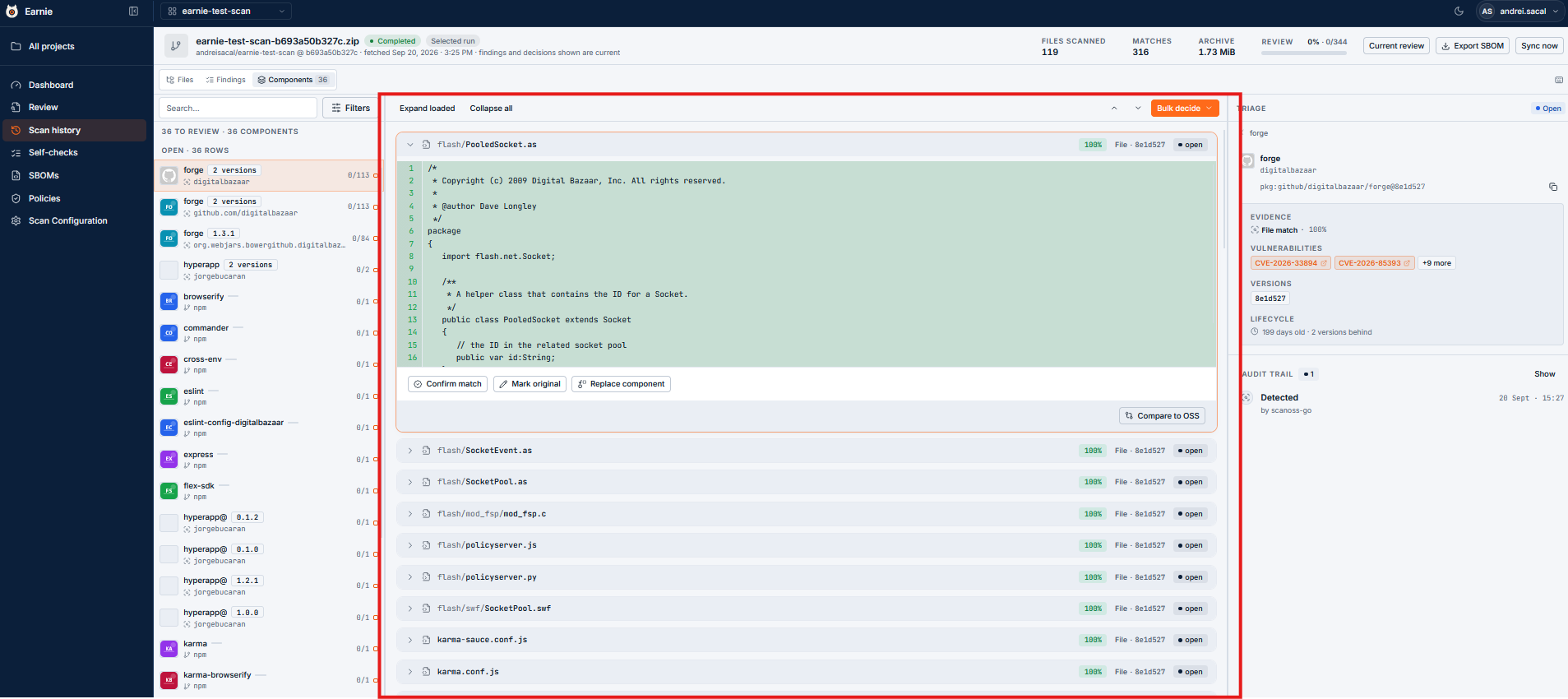Screen dimensions: 1568x699
Task: Open the Bulk decide dropdown
Action: tap(1184, 109)
